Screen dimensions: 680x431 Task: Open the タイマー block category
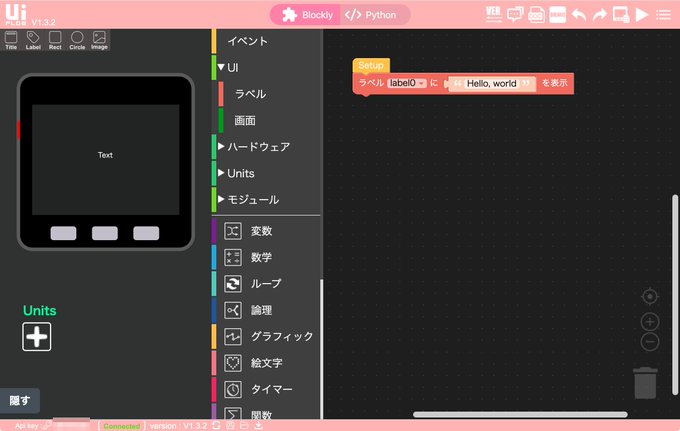[x=266, y=389]
